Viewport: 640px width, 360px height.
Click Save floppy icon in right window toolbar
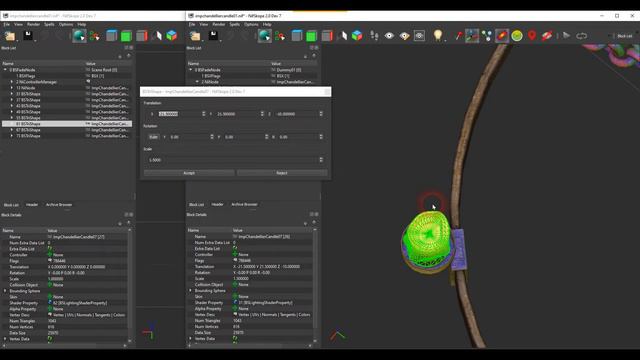click(213, 36)
